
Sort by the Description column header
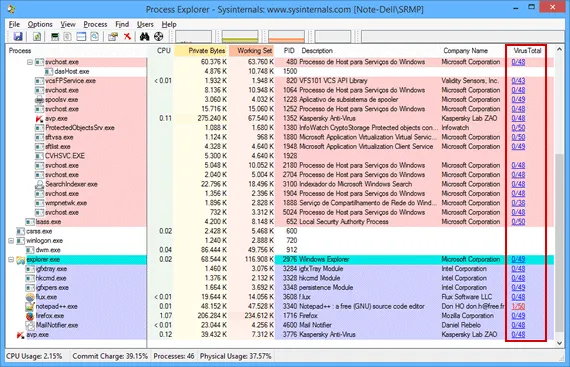pyautogui.click(x=370, y=51)
